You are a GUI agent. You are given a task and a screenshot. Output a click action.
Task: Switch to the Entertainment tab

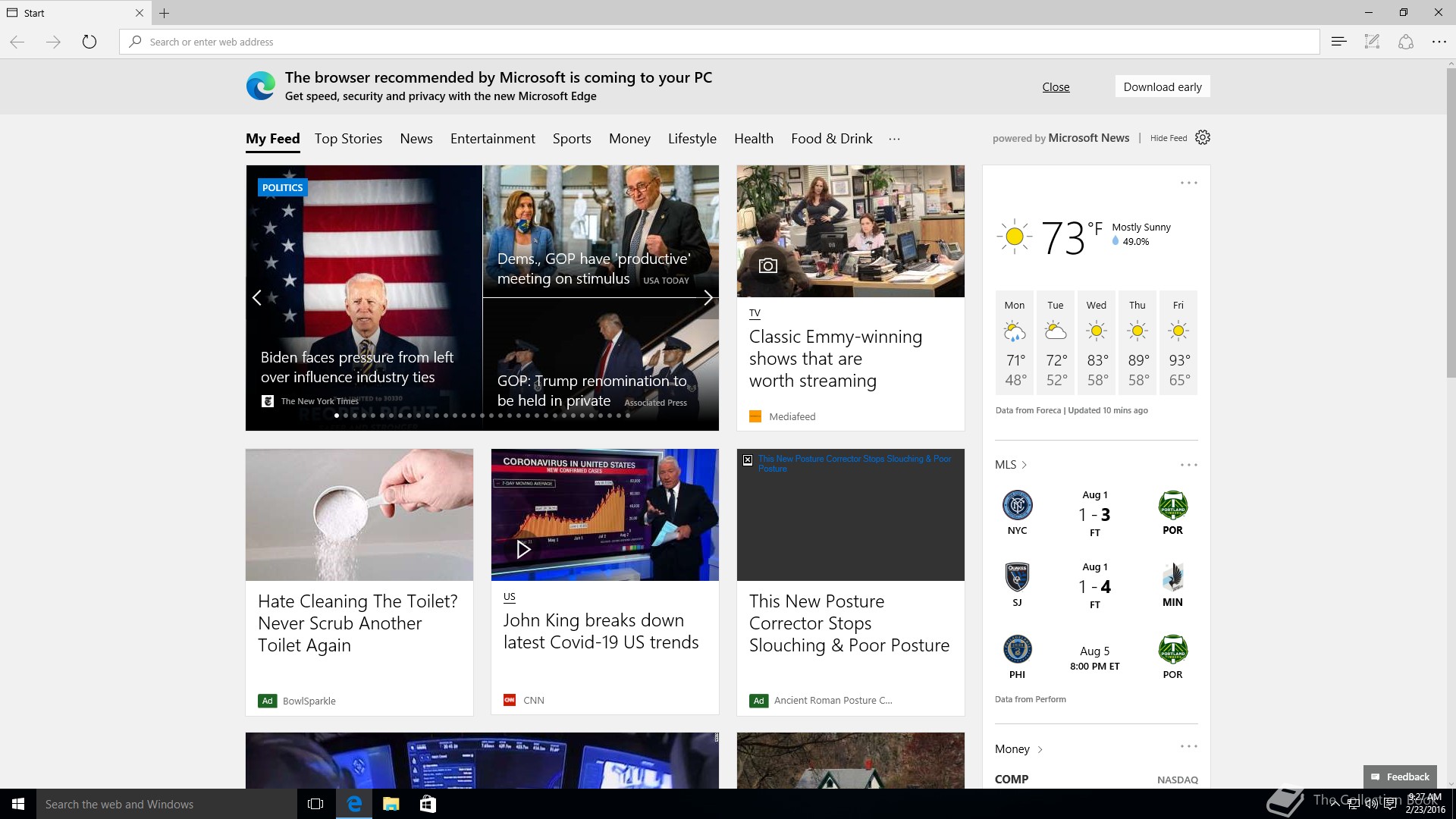click(493, 139)
